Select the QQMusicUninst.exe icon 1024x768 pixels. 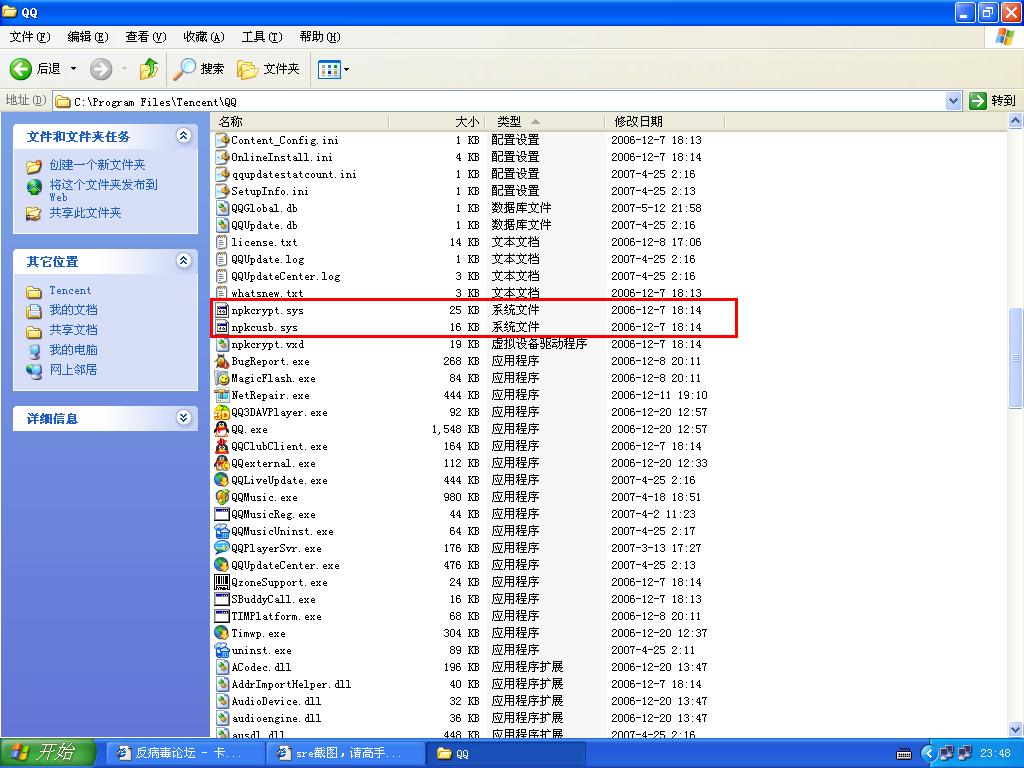(x=222, y=531)
